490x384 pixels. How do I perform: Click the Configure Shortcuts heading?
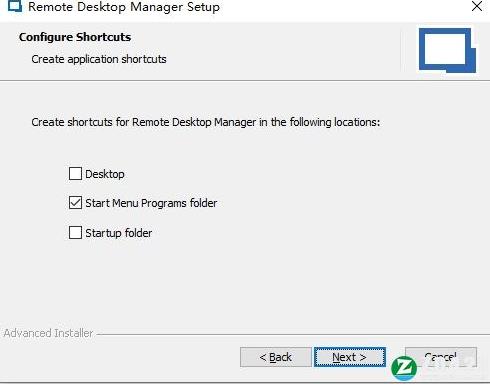point(75,37)
